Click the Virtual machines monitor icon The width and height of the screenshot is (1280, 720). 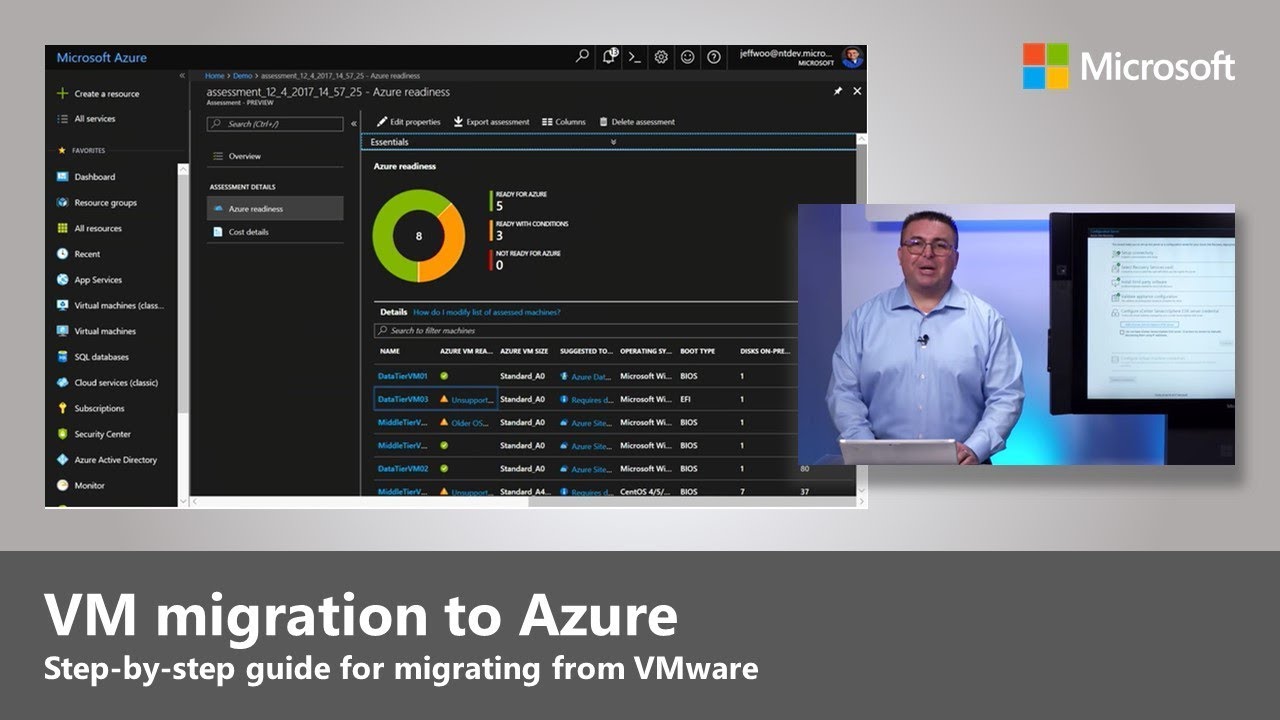click(x=63, y=331)
